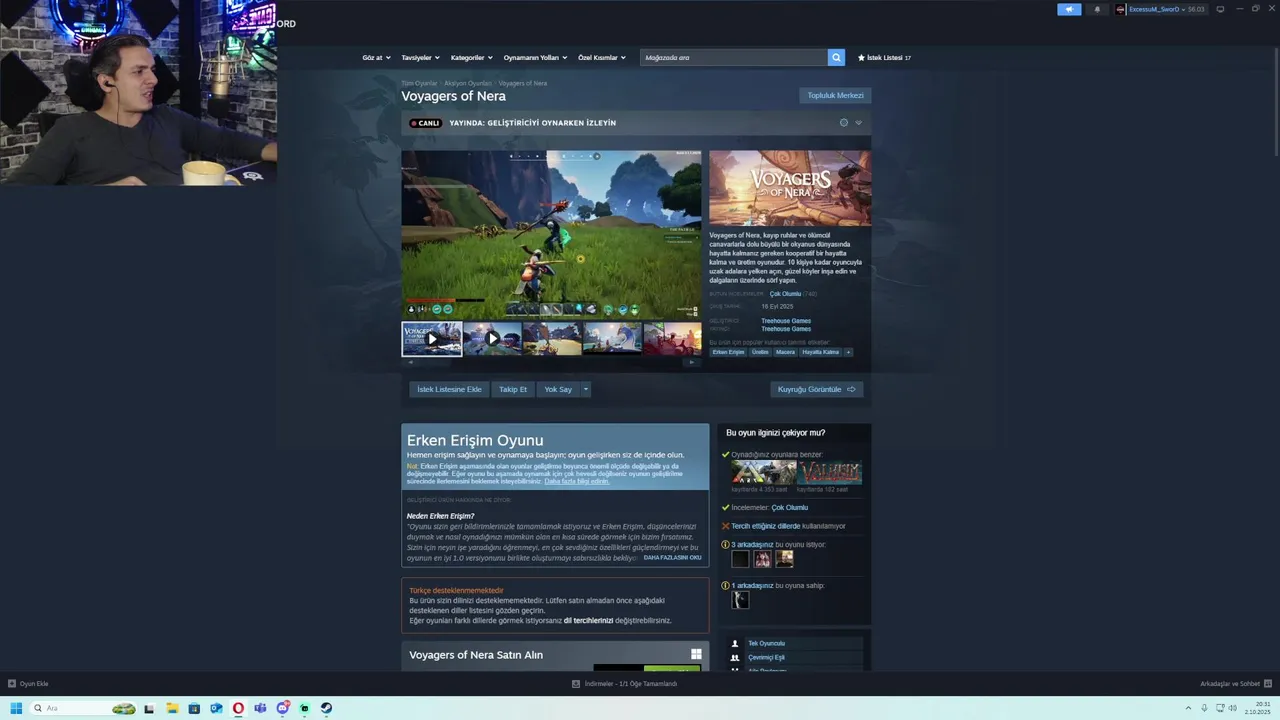The image size is (1280, 720).
Task: Open the '3 arkadaşınız' friends link
Action: 752,545
